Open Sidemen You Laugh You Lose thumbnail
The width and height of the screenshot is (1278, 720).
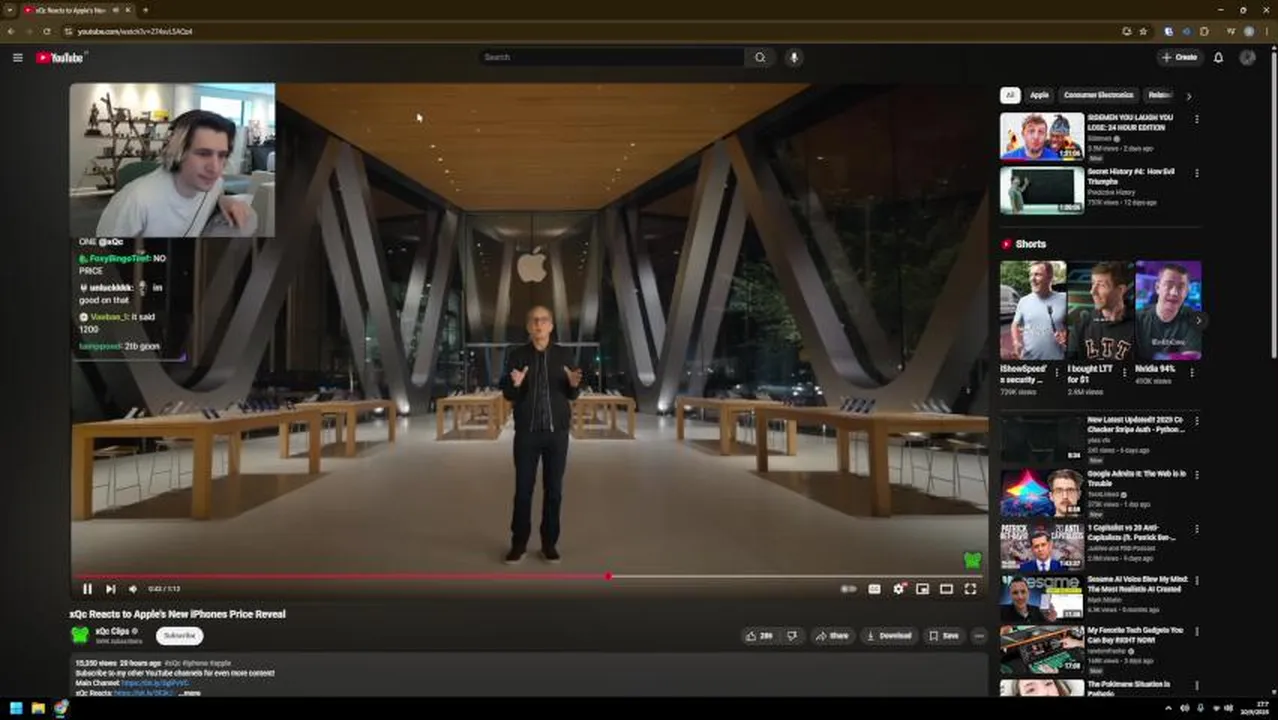1041,136
